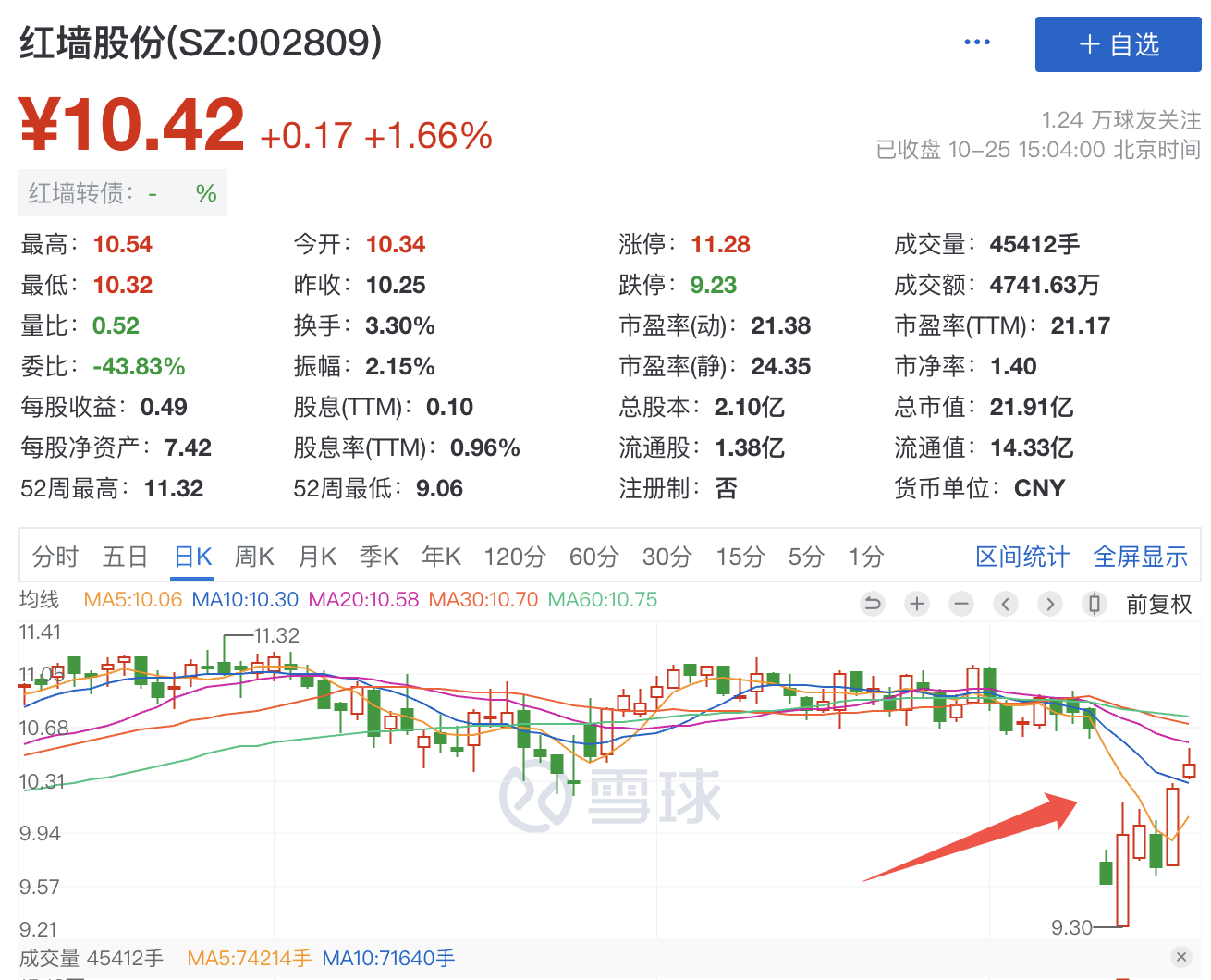The width and height of the screenshot is (1211, 980).
Task: Click the 红墙转债 convertible bond box
Action: tap(123, 193)
